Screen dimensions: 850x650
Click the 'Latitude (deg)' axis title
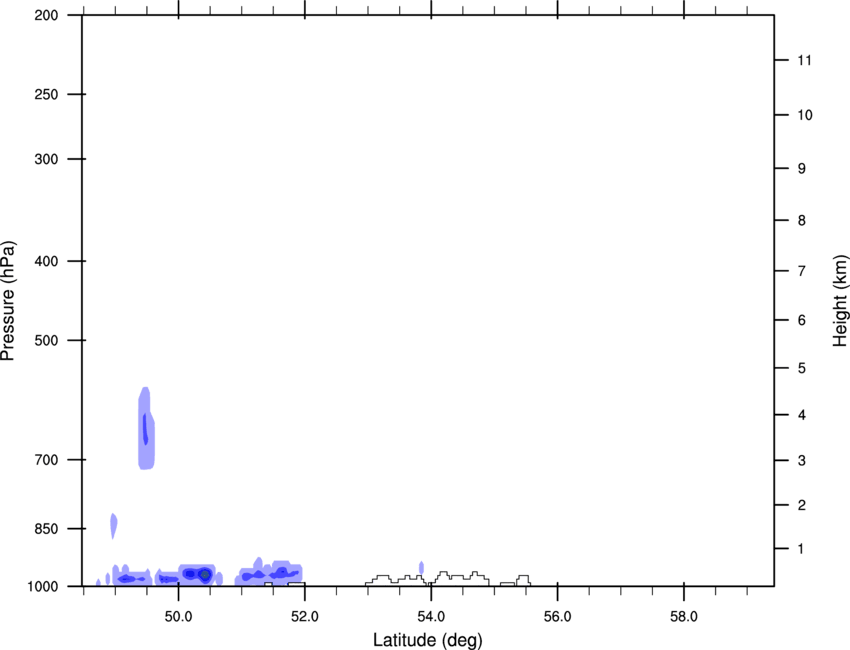[427, 640]
